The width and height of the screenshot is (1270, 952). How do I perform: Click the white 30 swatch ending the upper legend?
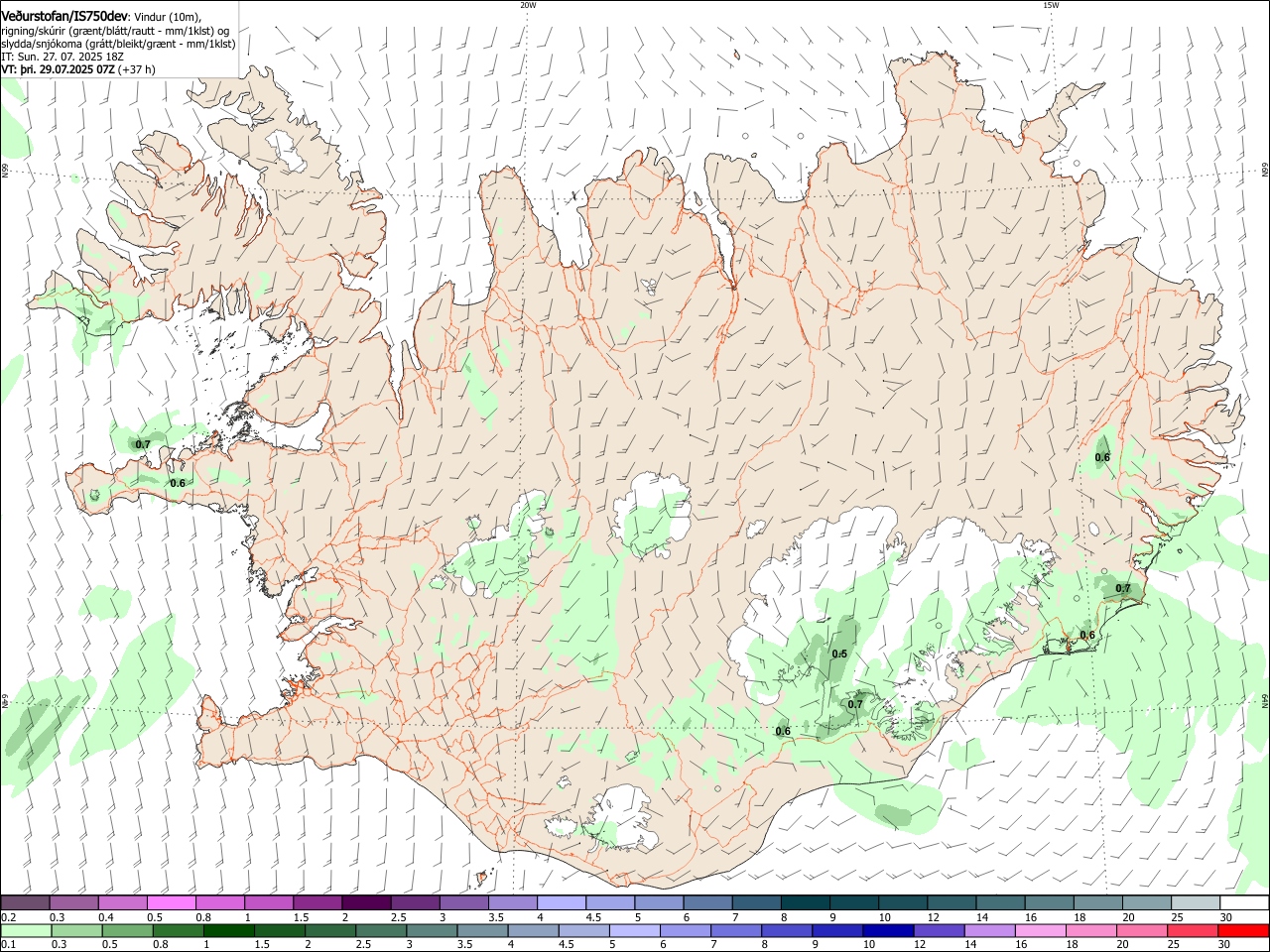1243,902
